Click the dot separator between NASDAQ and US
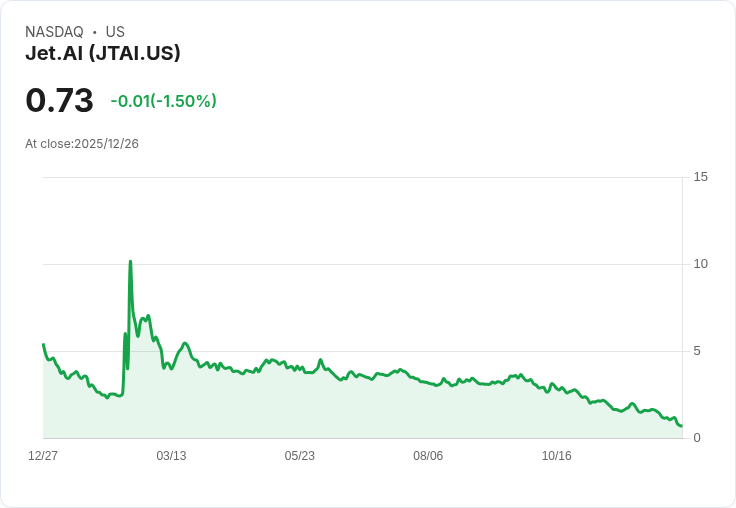Image resolution: width=736 pixels, height=508 pixels. pyautogui.click(x=94, y=32)
